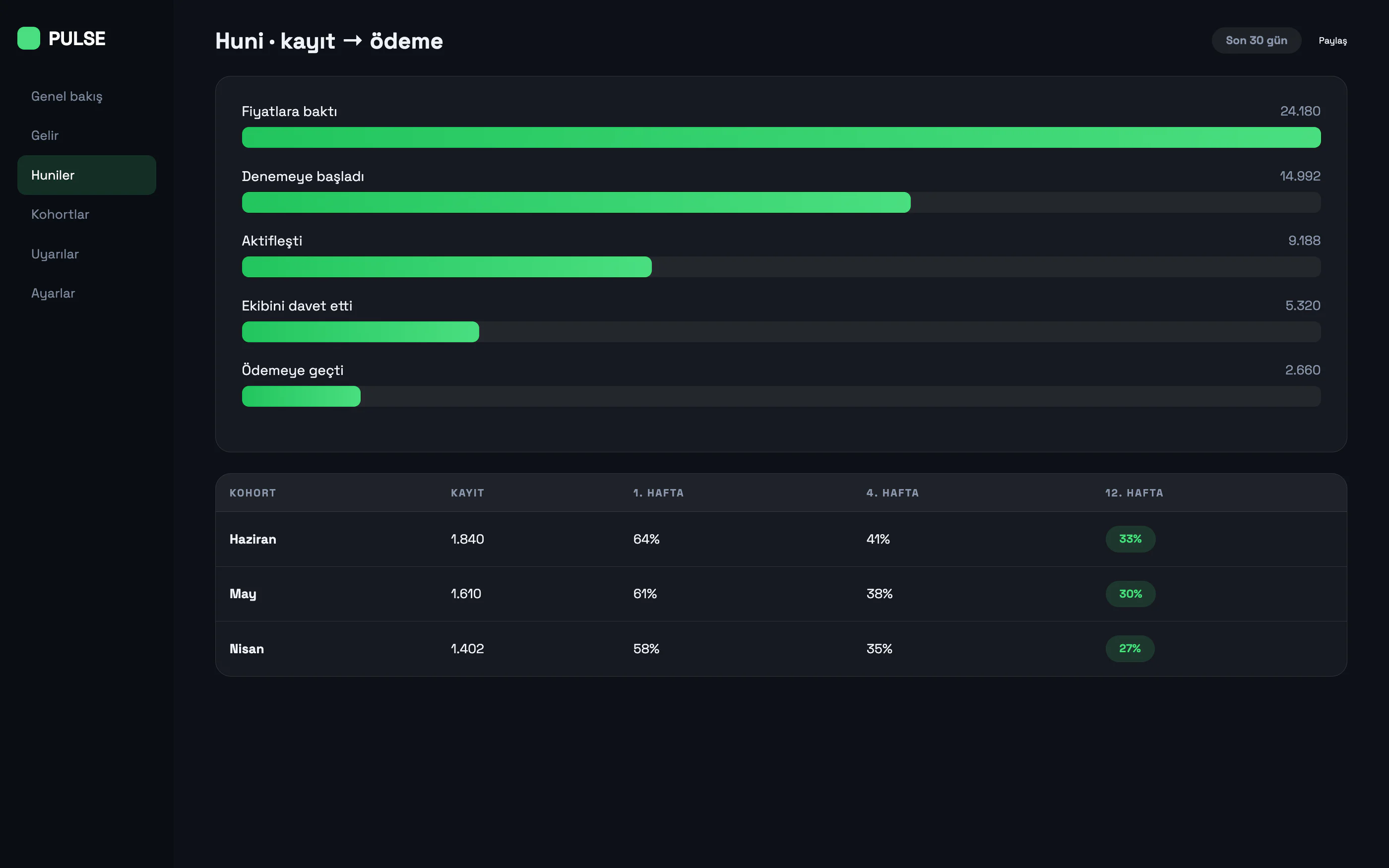Open the Haziran cohort row
1389x868 pixels.
point(781,539)
